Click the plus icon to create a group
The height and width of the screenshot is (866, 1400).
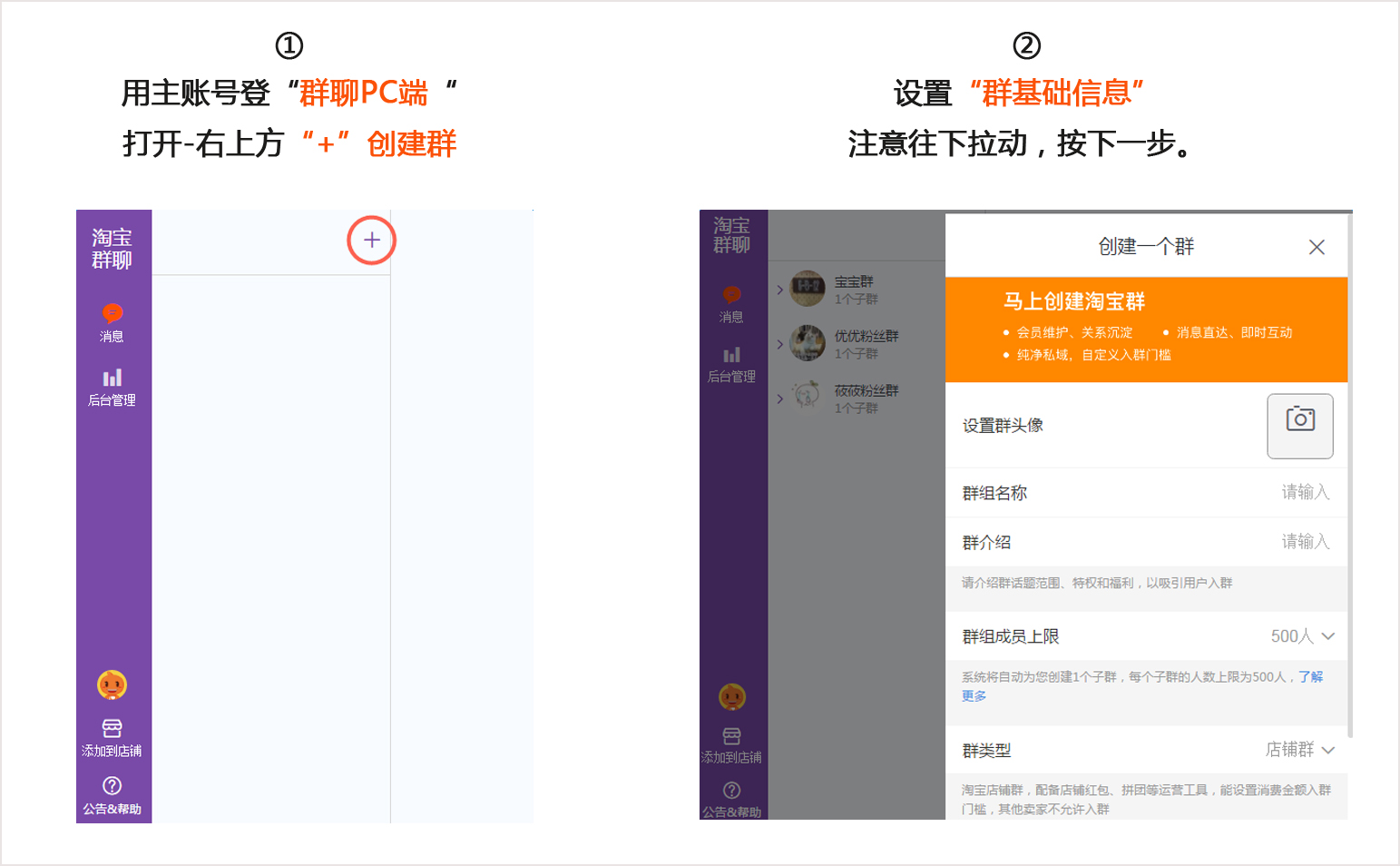coord(372,241)
